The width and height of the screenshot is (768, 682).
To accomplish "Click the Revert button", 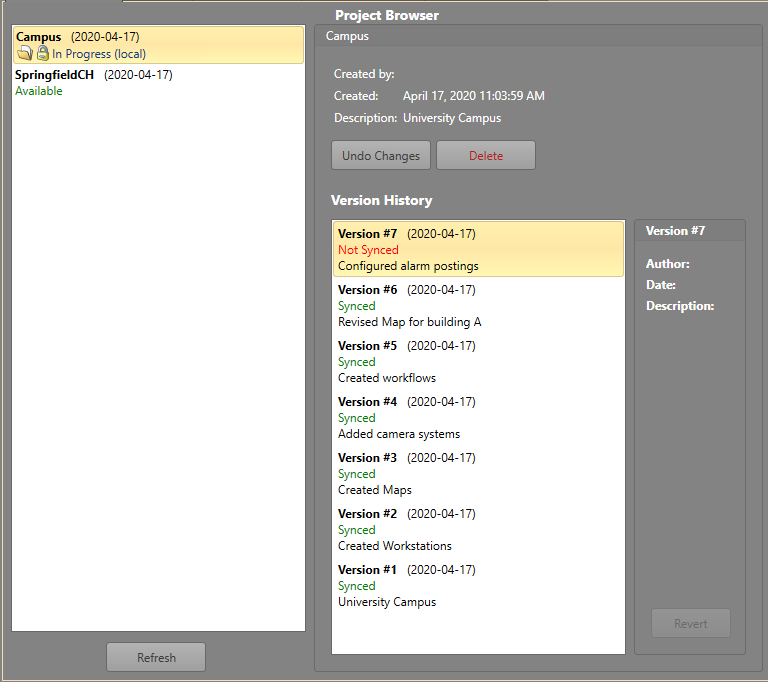I will (690, 624).
